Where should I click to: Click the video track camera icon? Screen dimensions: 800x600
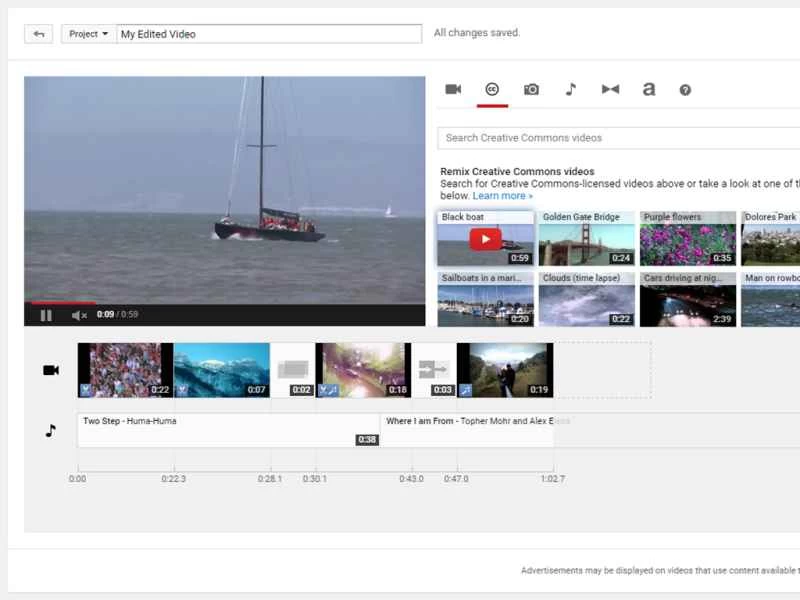pyautogui.click(x=50, y=370)
